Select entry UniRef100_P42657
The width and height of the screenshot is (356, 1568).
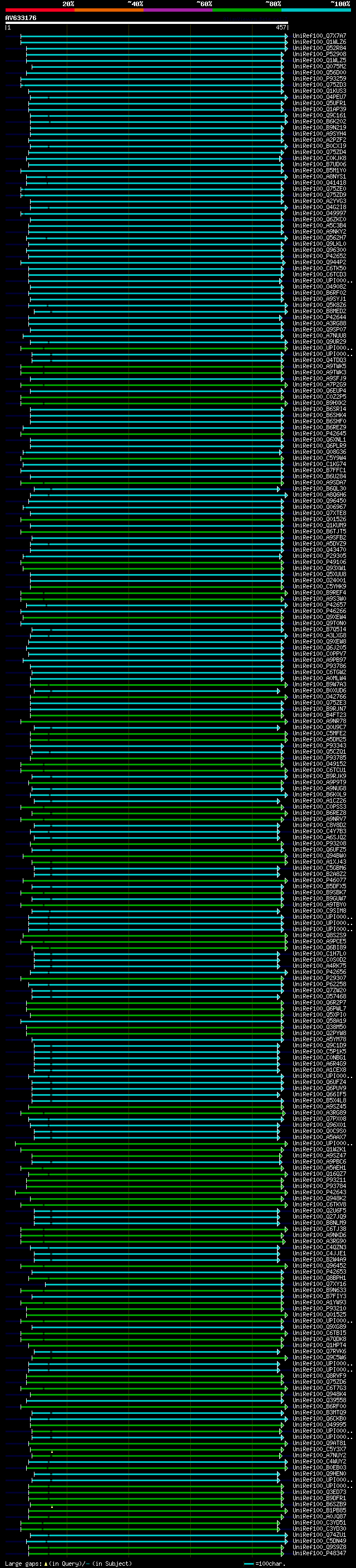[x=319, y=605]
